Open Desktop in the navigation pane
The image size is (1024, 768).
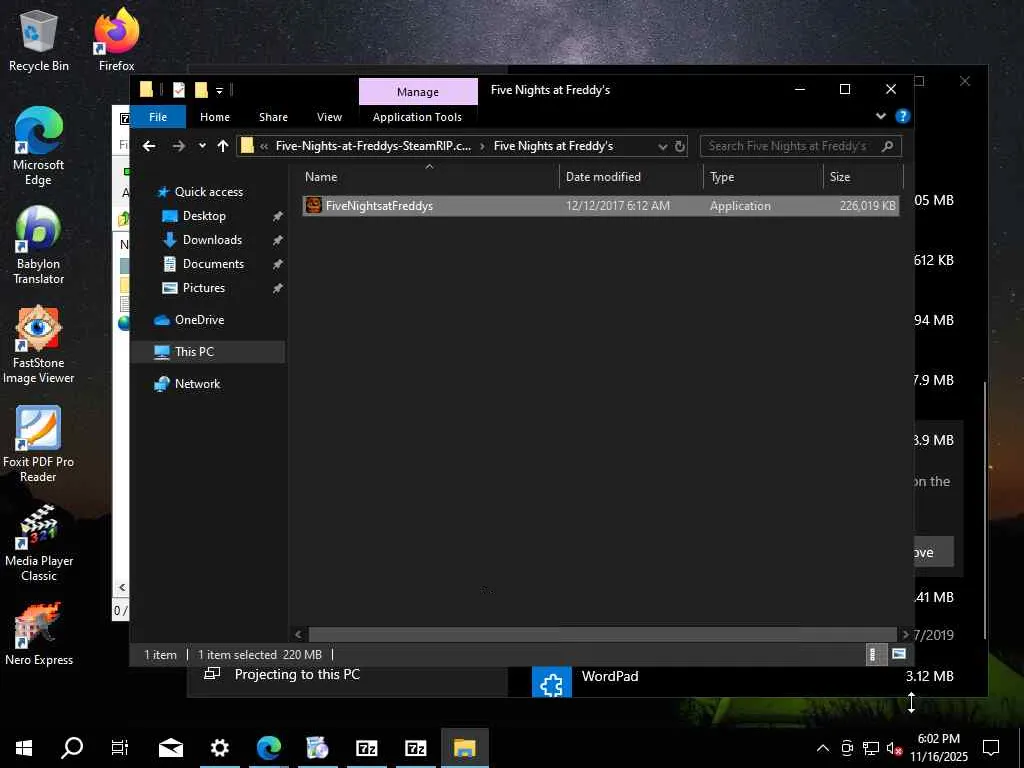204,216
